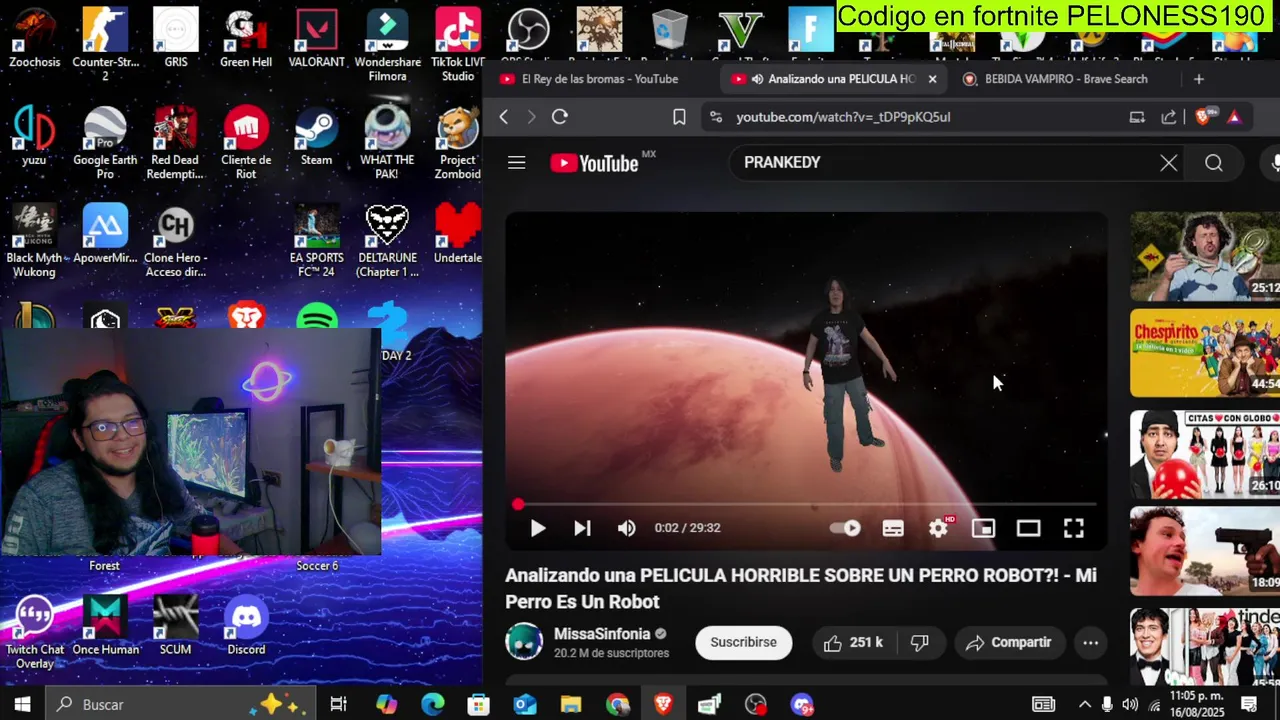Open the Windows Start menu
Viewport: 1280px width, 720px height.
22,704
